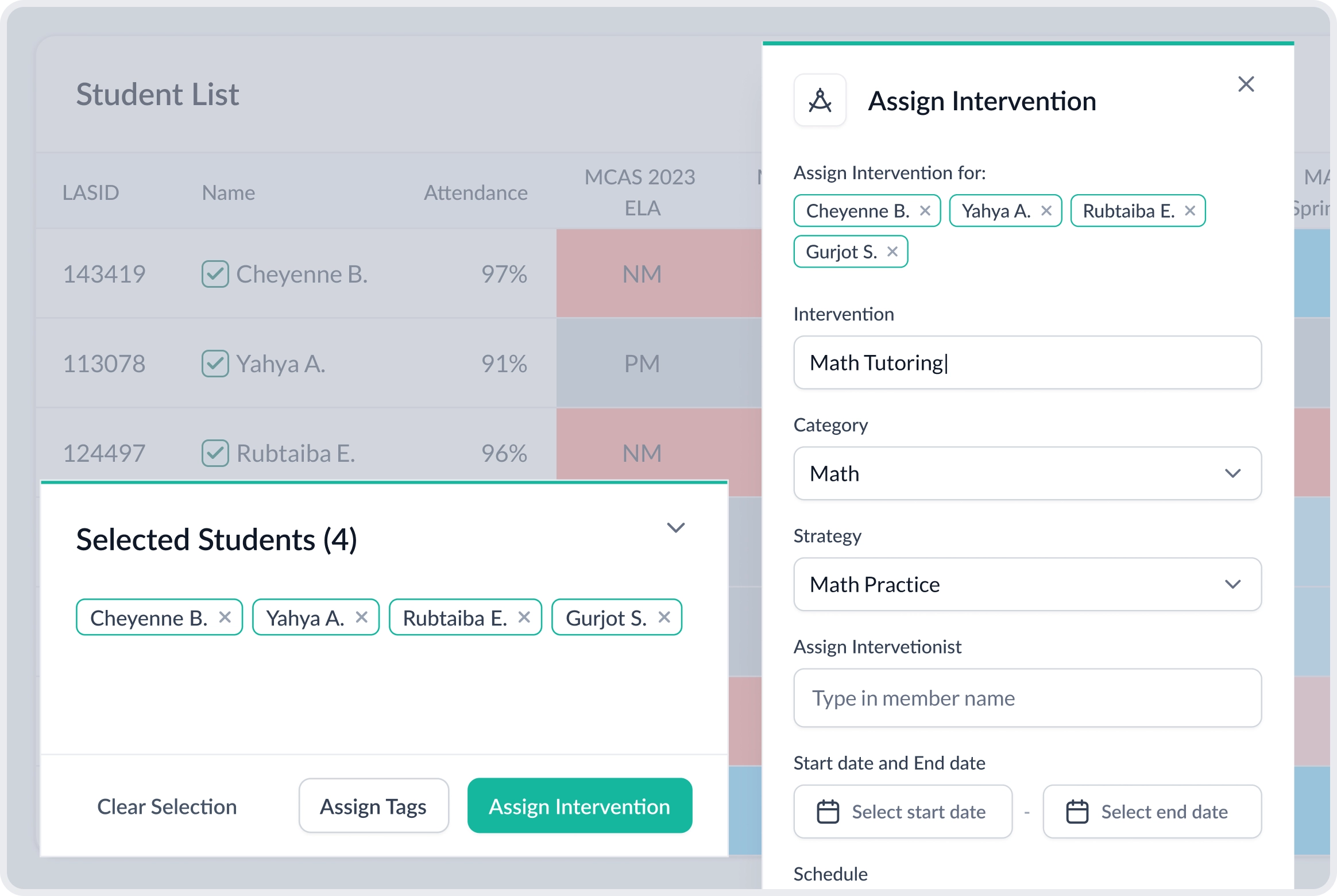The image size is (1337, 896).
Task: Click the LASID column header
Action: [91, 192]
